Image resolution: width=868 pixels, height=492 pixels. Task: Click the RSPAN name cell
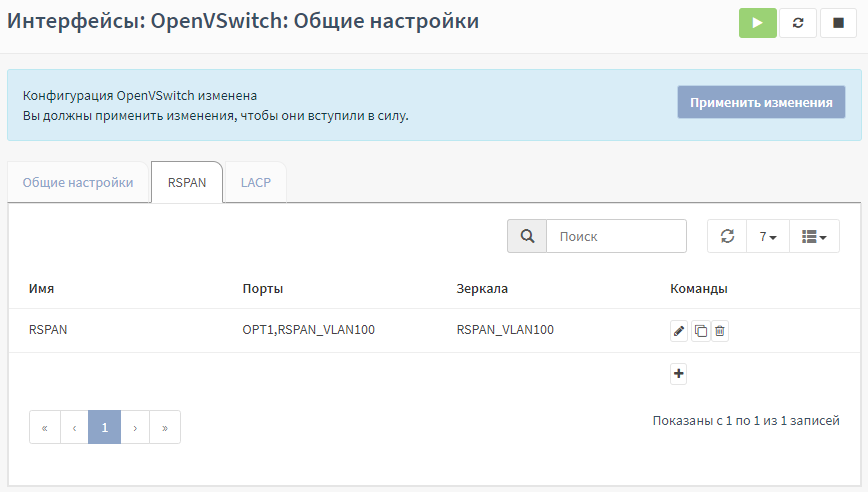[48, 330]
